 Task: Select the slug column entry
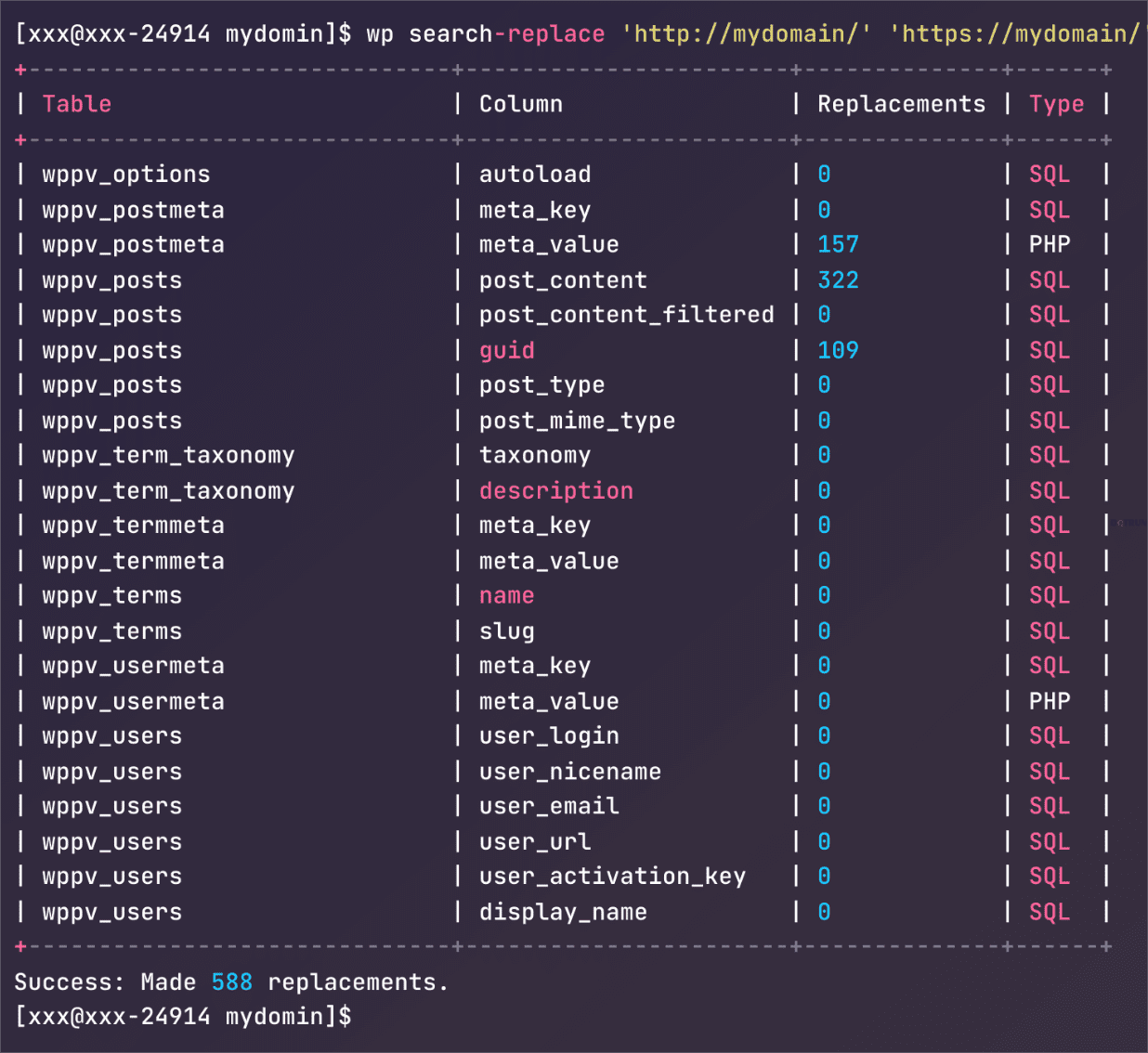pos(507,631)
